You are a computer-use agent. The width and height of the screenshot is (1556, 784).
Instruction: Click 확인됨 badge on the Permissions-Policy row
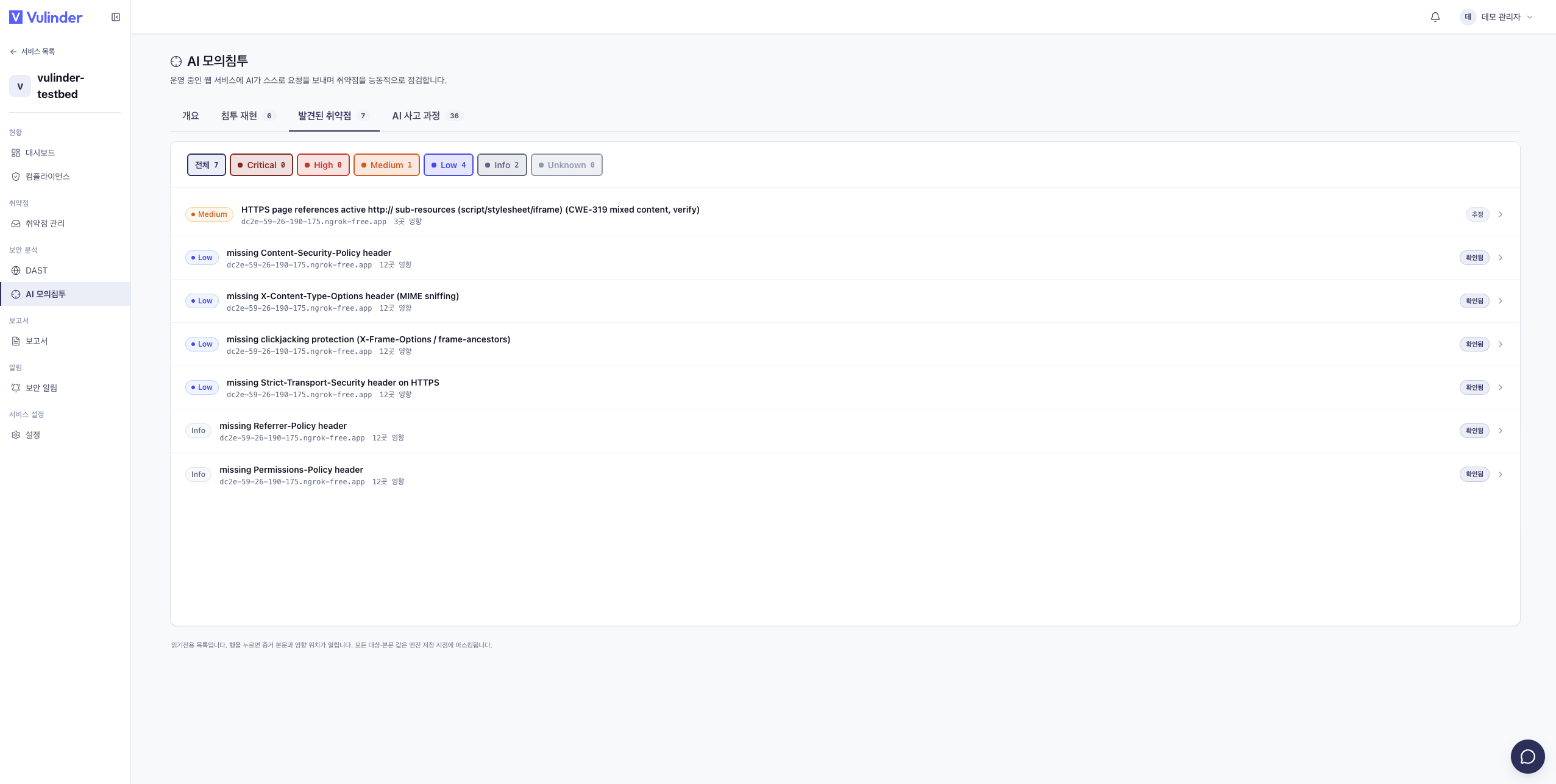pos(1474,475)
